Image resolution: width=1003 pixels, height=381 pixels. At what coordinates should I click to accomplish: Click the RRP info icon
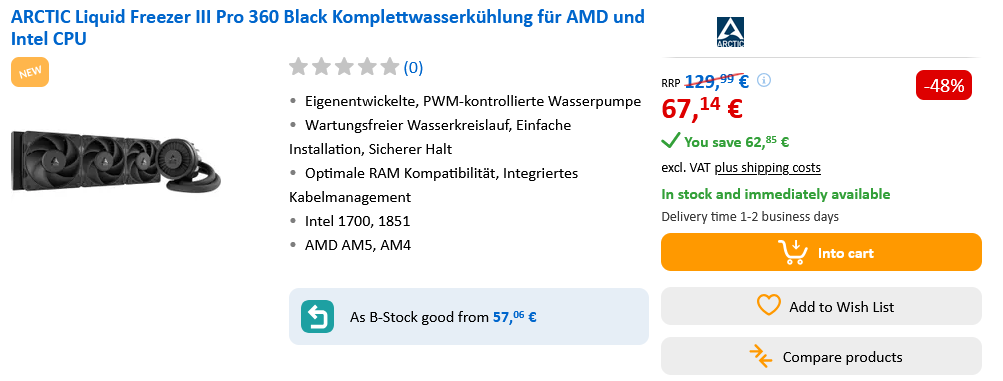764,81
